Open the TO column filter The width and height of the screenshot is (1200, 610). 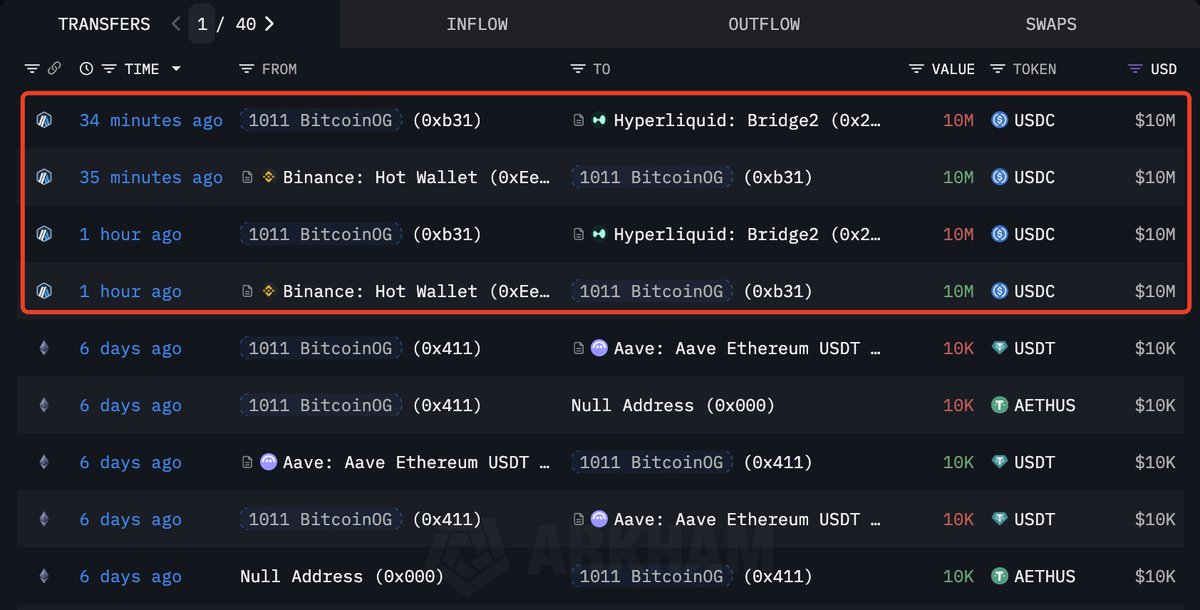pyautogui.click(x=577, y=69)
